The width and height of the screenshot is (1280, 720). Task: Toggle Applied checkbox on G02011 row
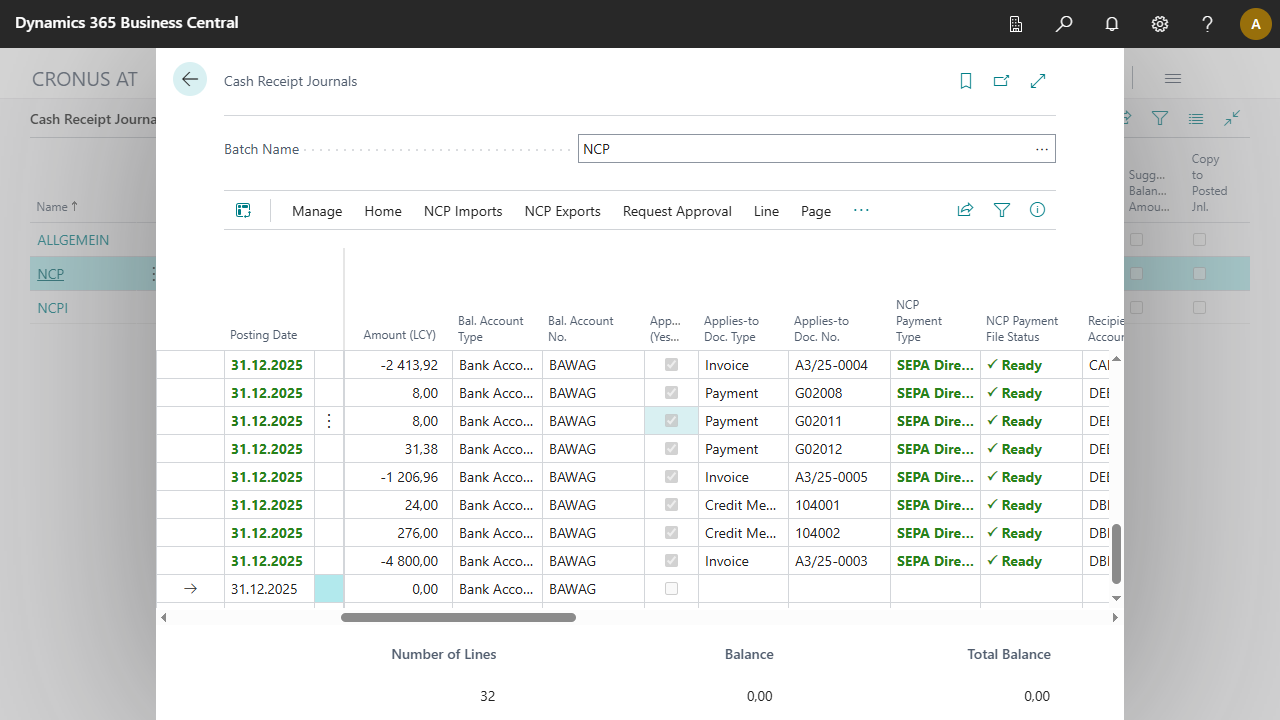[x=671, y=421]
